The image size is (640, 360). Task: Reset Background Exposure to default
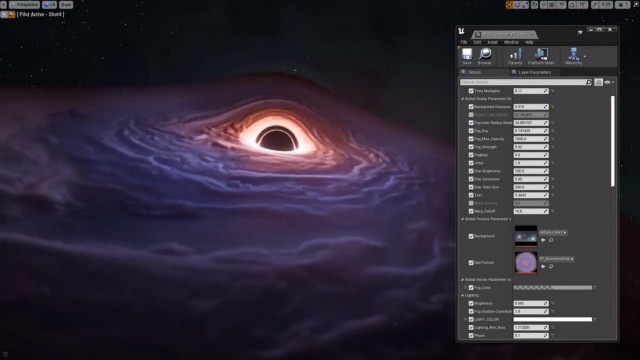tap(553, 107)
